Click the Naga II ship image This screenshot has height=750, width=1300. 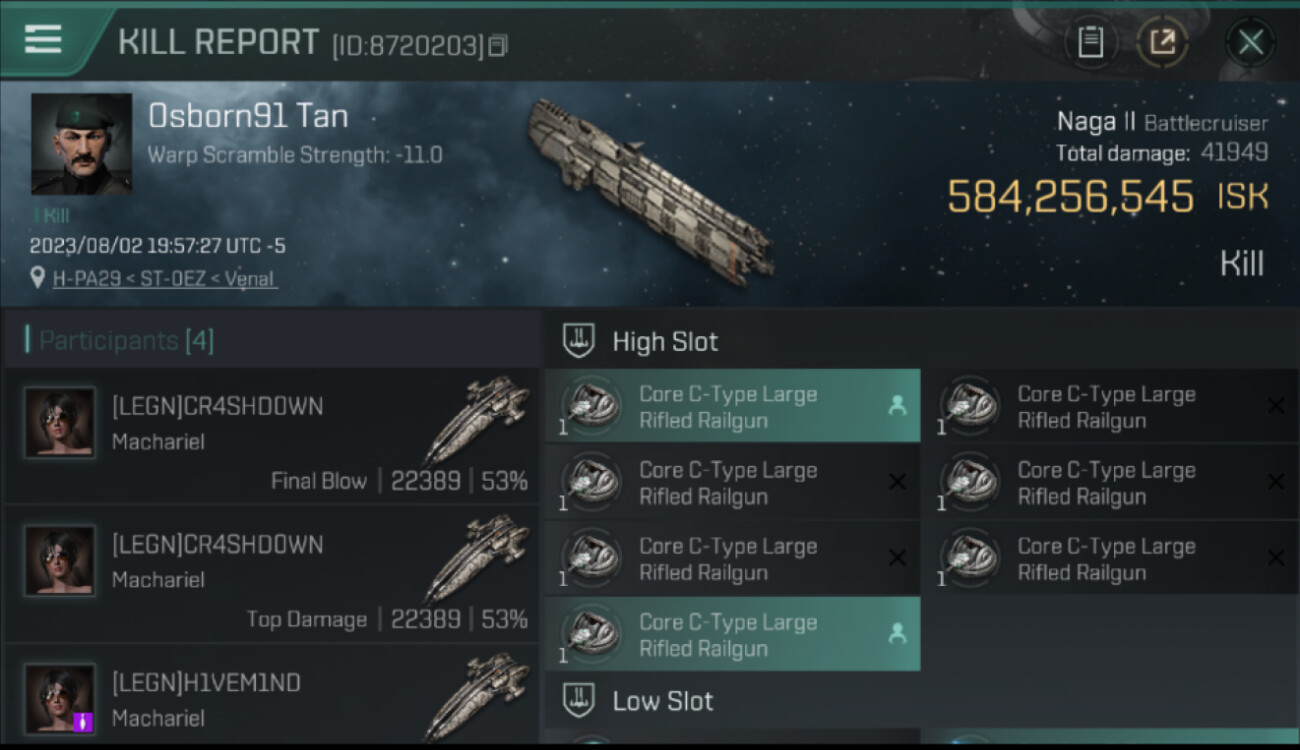(x=650, y=190)
